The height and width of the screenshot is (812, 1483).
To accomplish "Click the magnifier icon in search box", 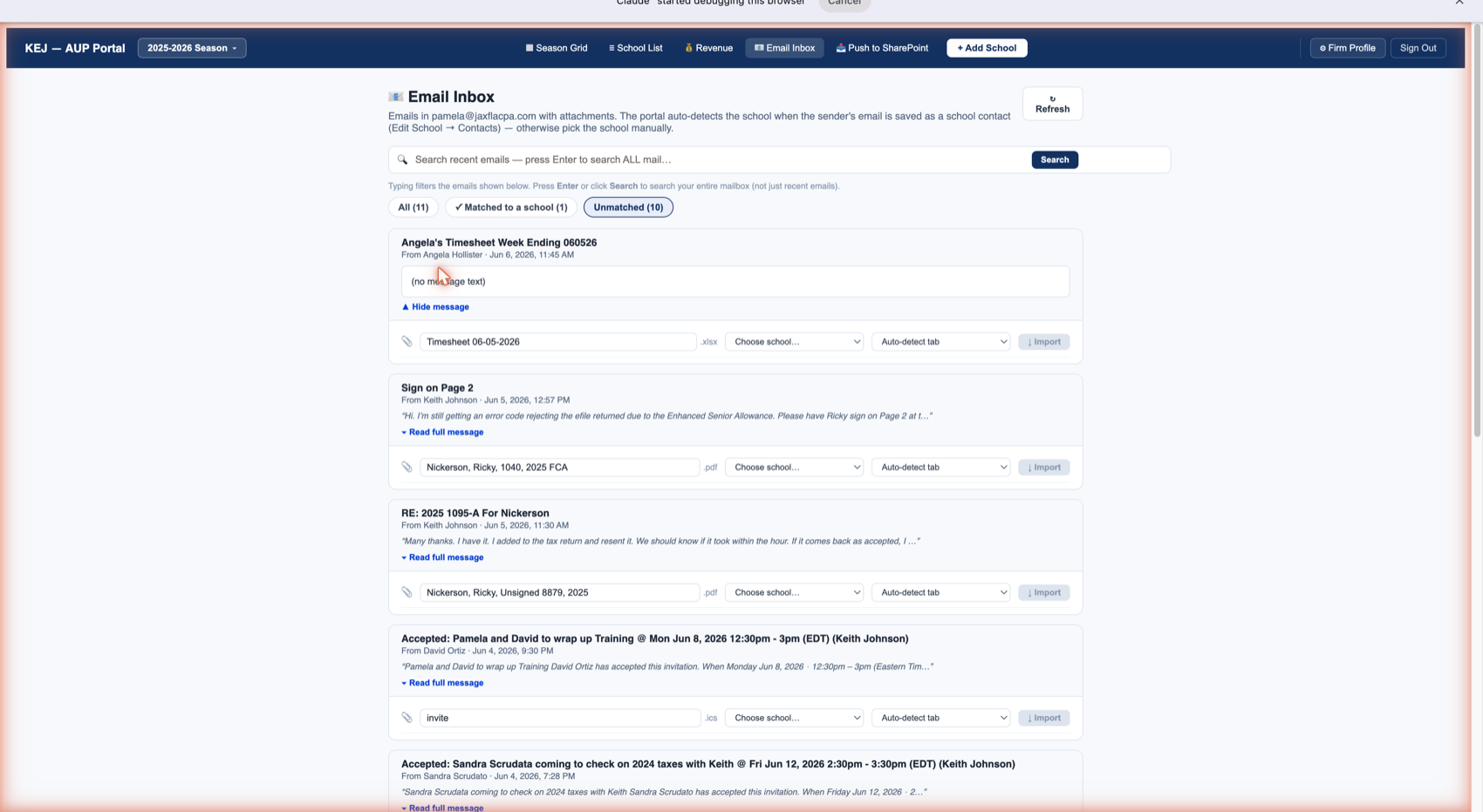I will point(402,160).
